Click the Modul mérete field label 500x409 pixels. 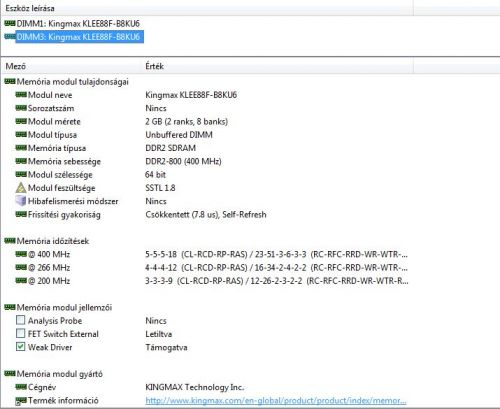click(x=54, y=121)
